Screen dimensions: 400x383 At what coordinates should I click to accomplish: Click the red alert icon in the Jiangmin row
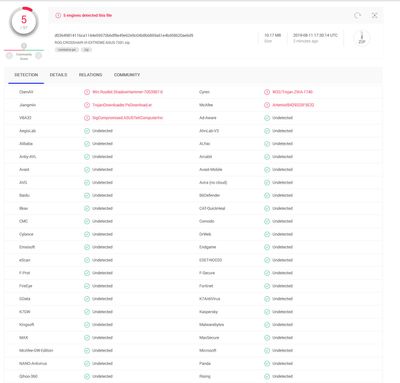click(87, 105)
